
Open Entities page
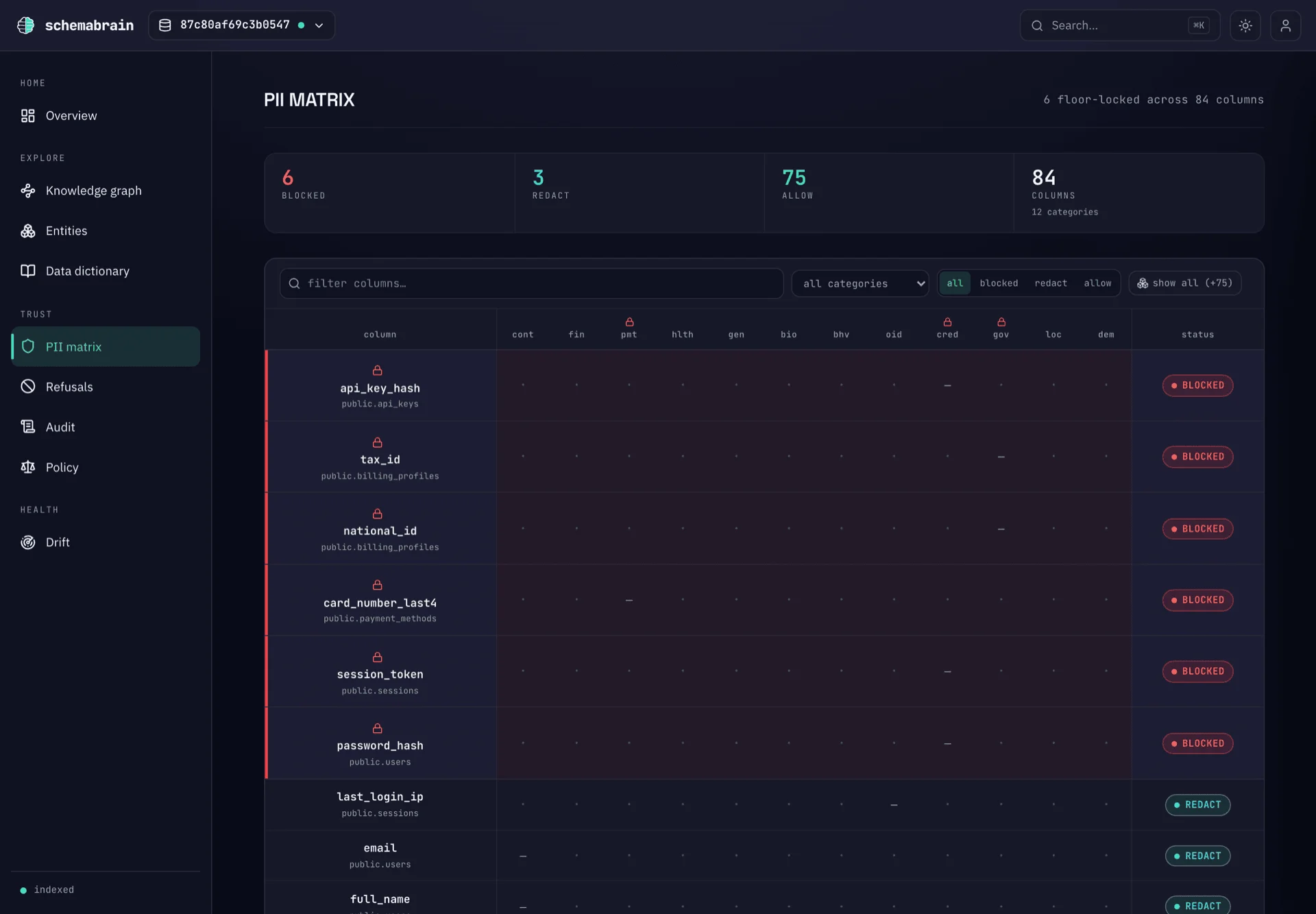click(106, 231)
